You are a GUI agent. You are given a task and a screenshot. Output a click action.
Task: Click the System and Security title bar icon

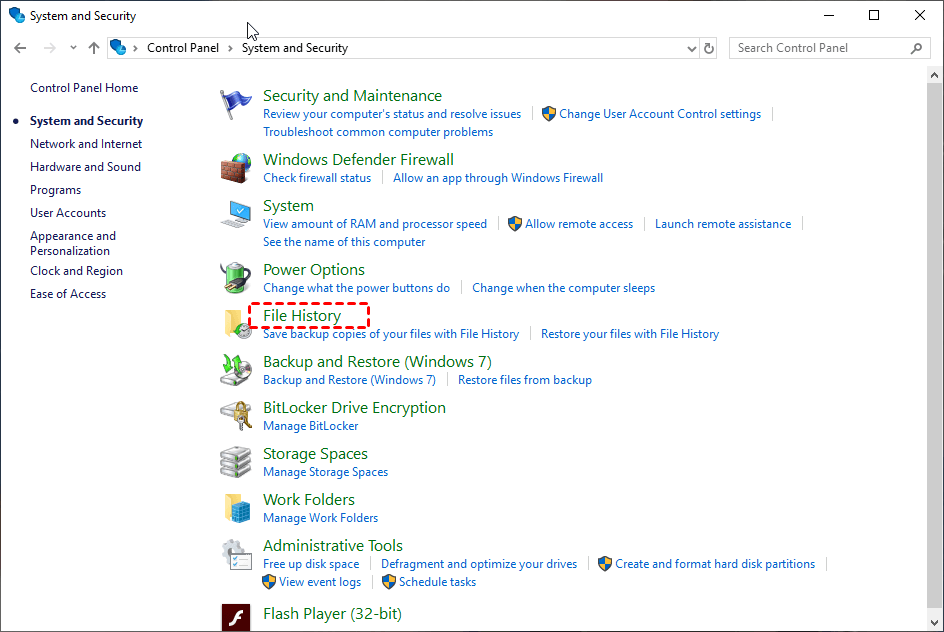click(x=17, y=16)
